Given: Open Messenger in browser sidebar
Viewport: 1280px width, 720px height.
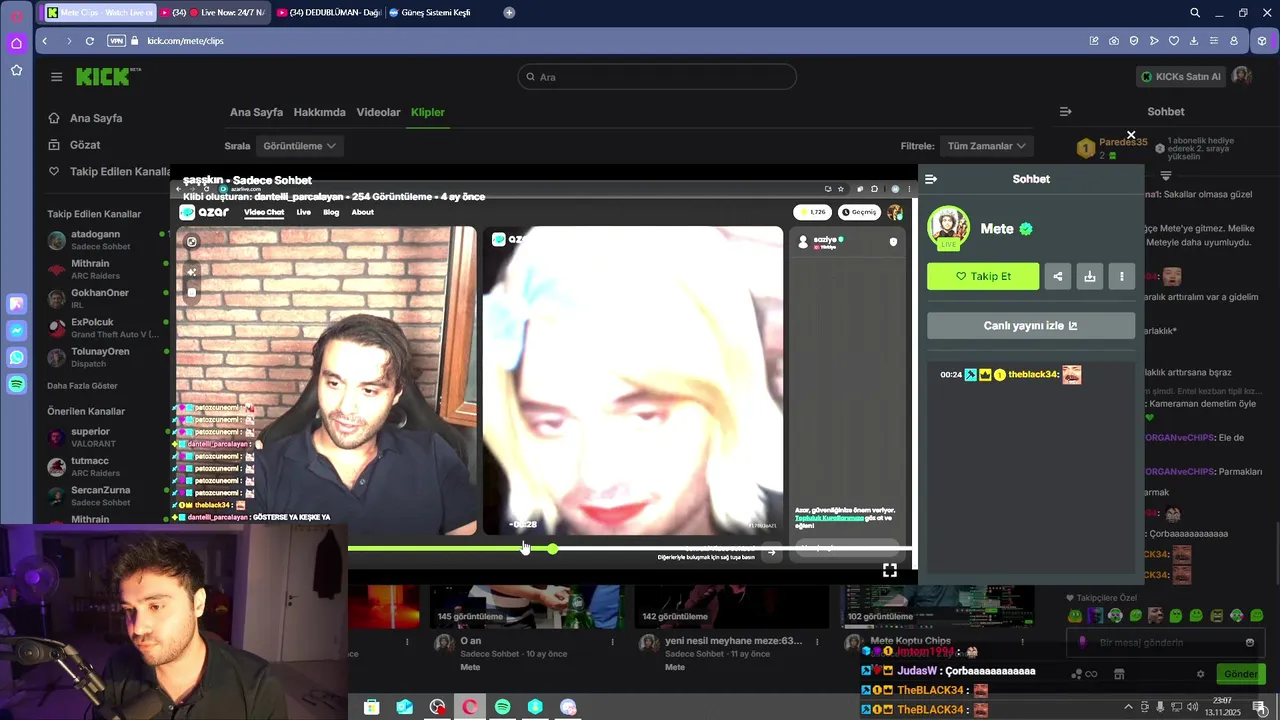Looking at the screenshot, I should [x=17, y=331].
